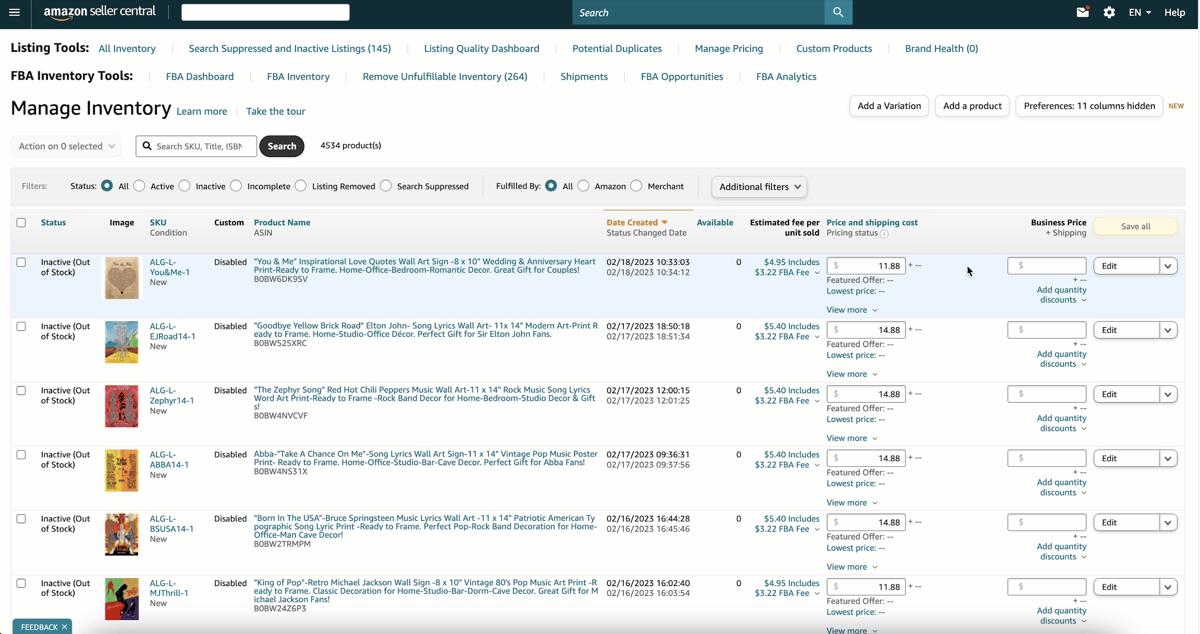Click the Add a product button

[x=971, y=105]
